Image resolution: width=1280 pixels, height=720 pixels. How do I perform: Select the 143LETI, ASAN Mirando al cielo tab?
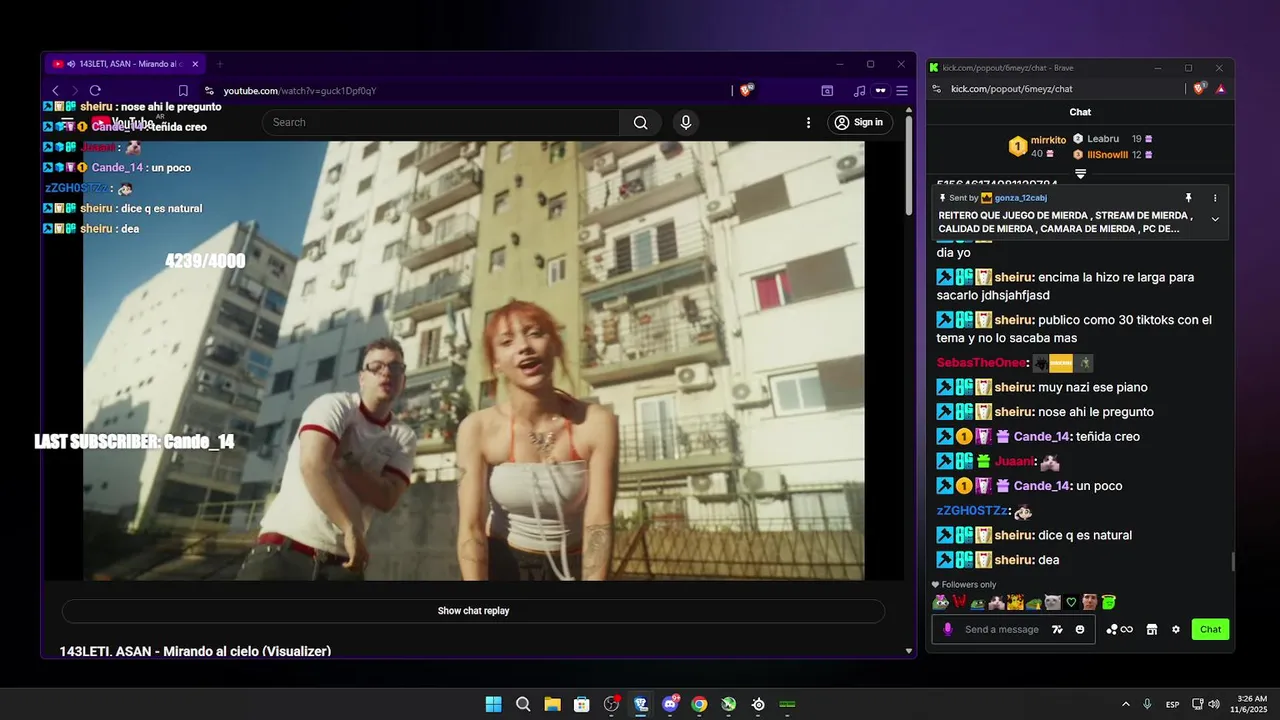(126, 64)
